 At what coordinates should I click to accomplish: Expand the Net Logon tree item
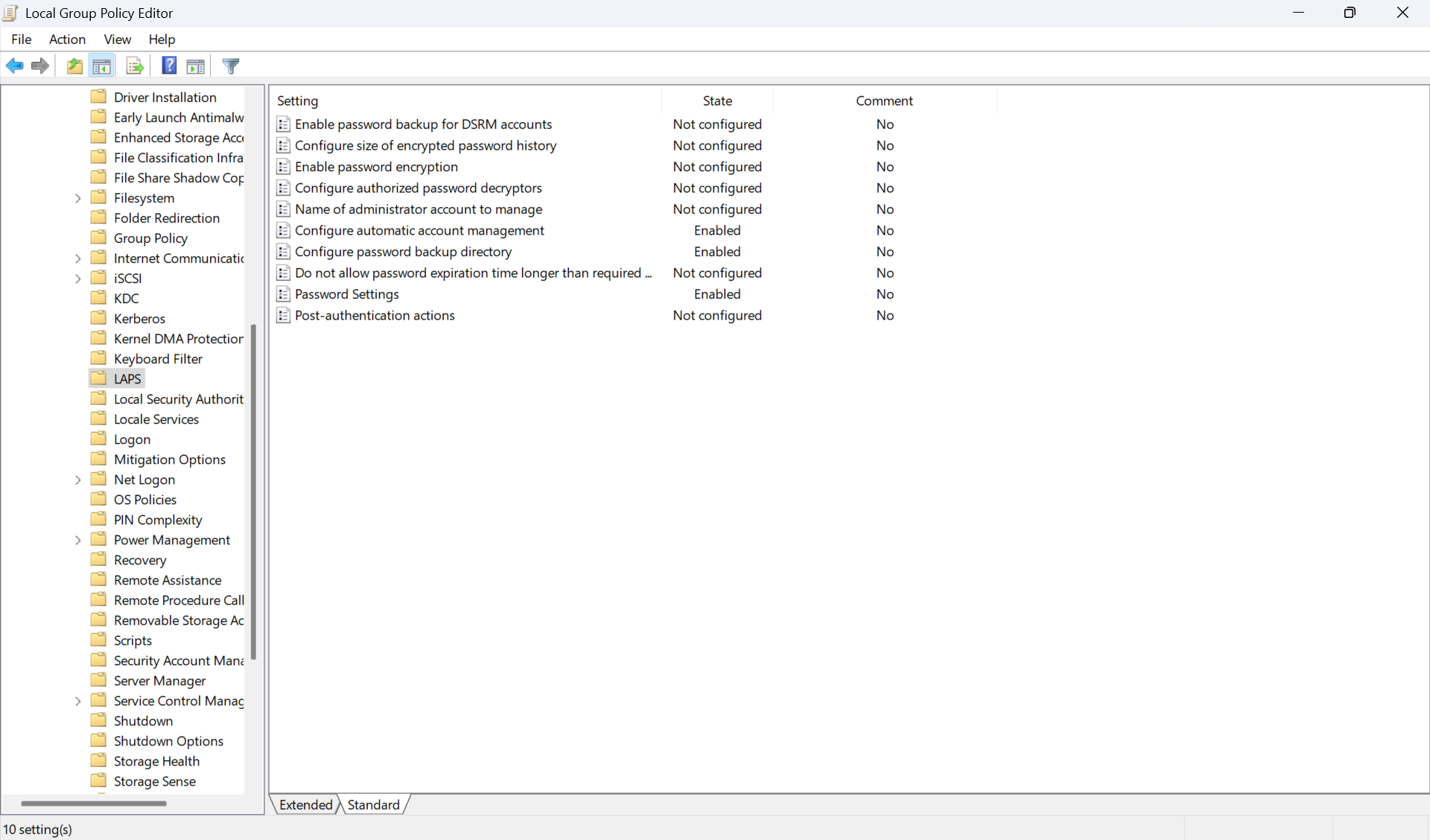[78, 480]
